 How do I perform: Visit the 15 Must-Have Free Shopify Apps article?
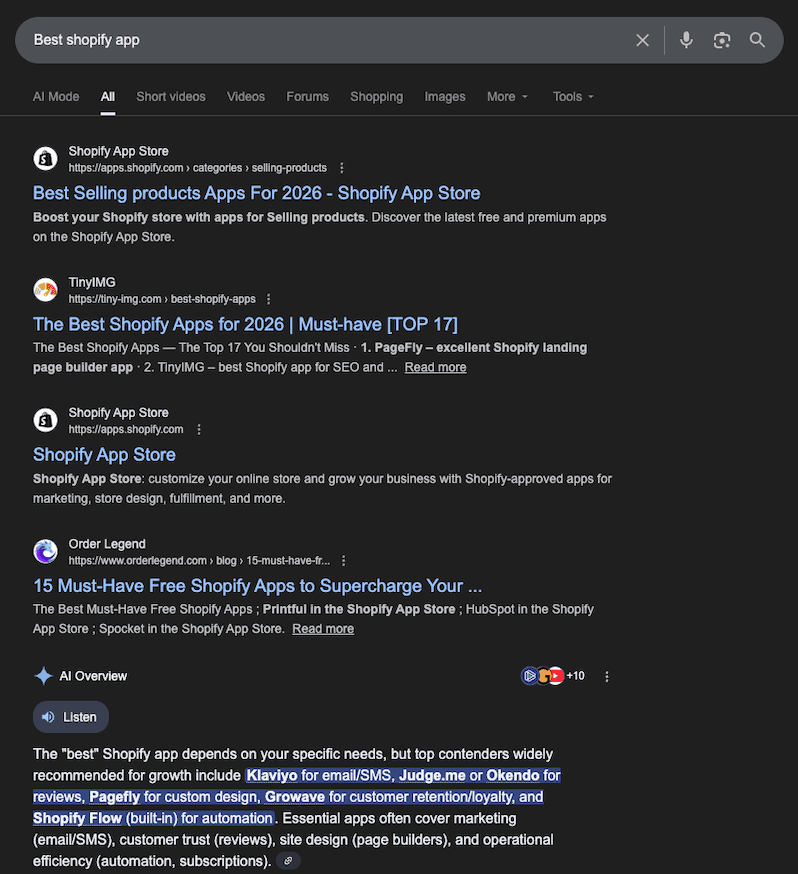tap(257, 585)
